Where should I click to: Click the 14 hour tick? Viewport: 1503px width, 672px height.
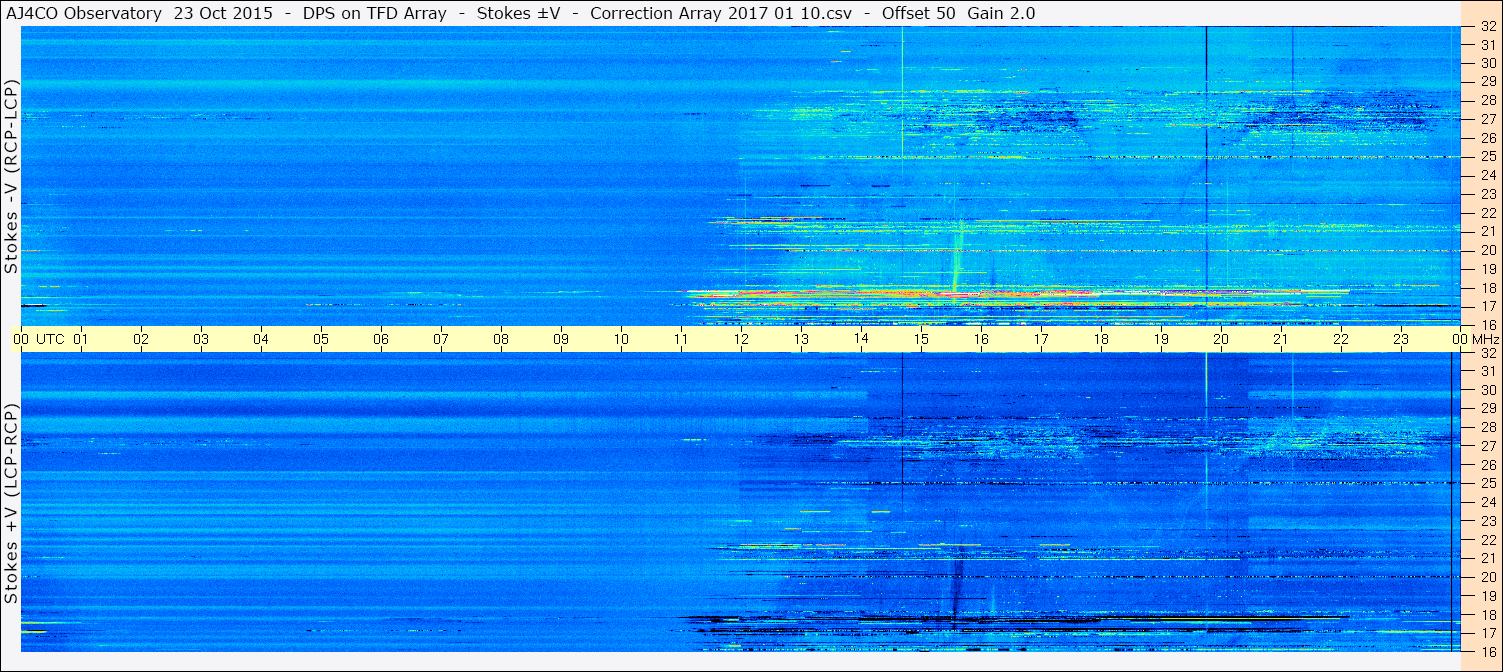(x=861, y=339)
